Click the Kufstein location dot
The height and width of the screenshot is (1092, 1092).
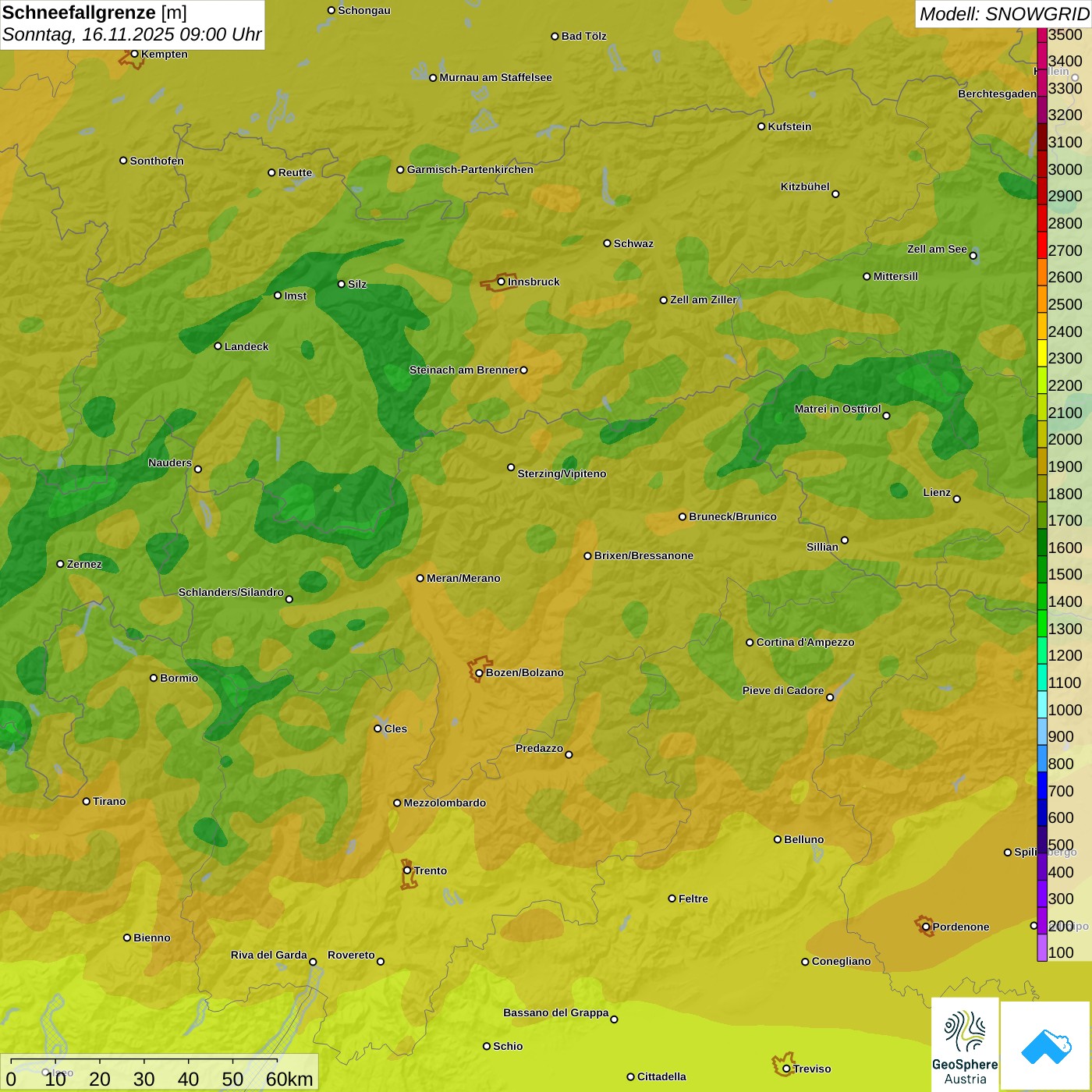tap(761, 126)
